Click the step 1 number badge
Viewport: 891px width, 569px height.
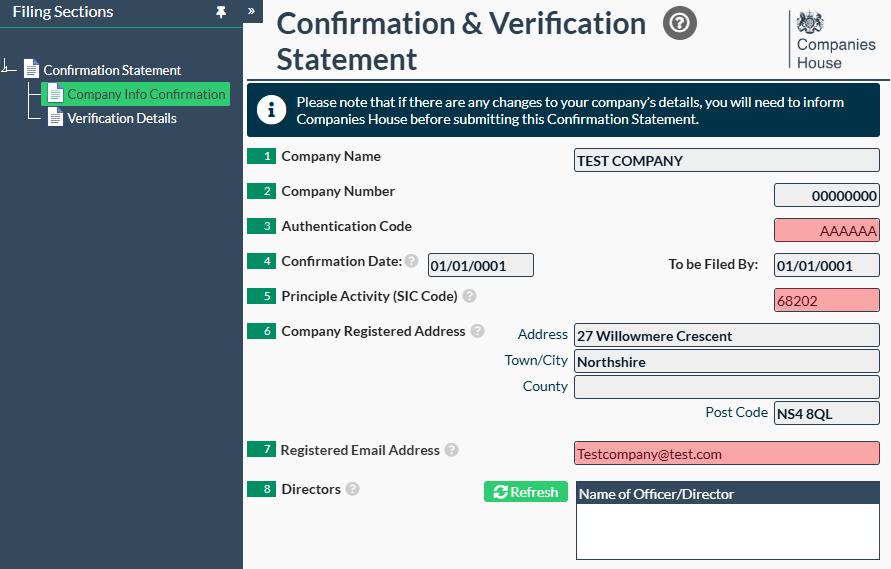[261, 156]
